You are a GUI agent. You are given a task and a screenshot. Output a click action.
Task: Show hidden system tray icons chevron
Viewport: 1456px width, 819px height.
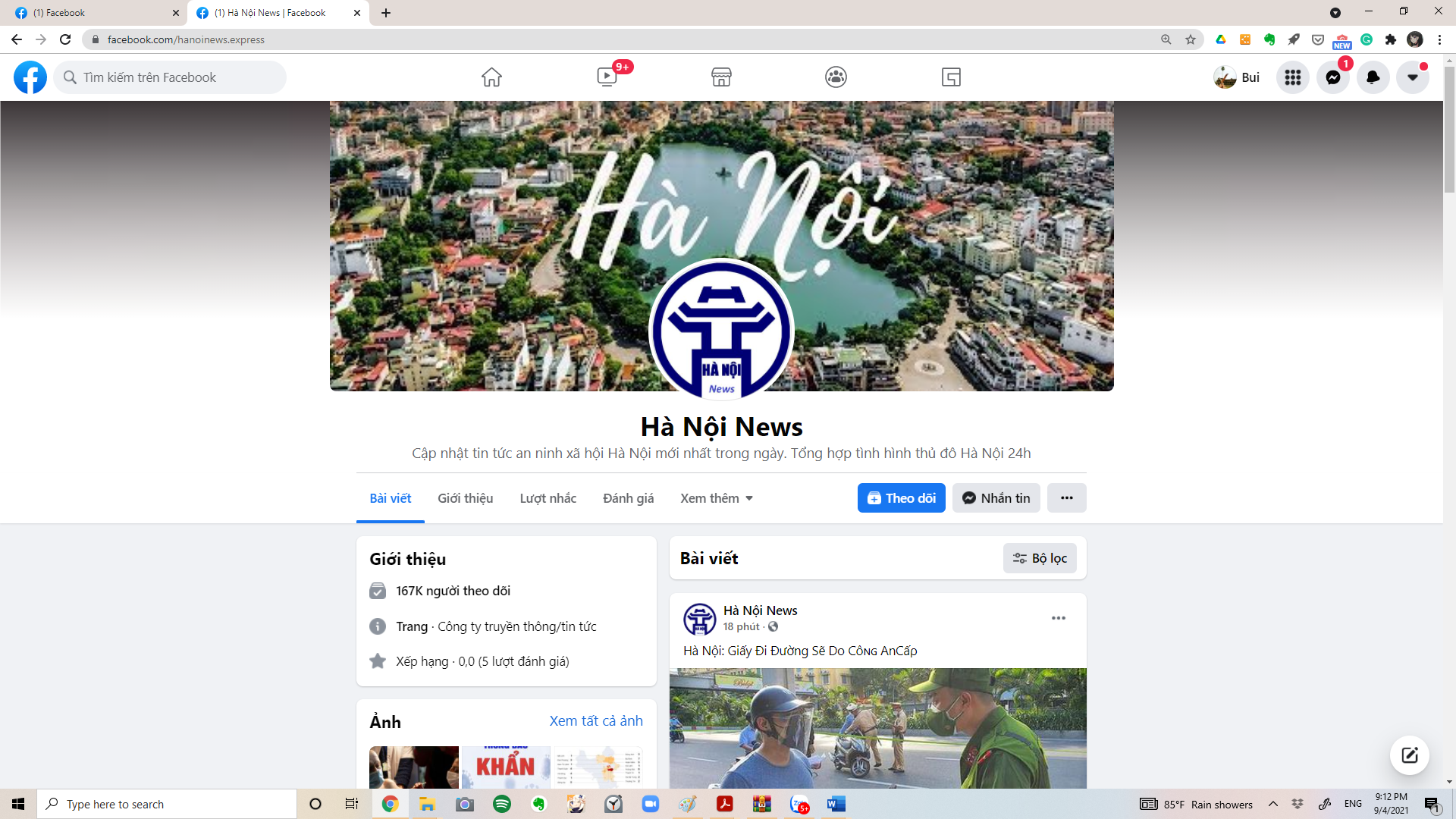[1273, 804]
